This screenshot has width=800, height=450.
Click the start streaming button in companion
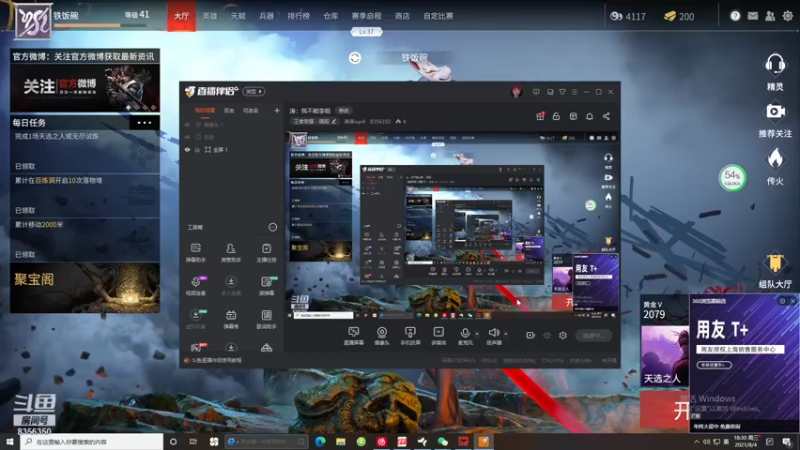coord(594,335)
